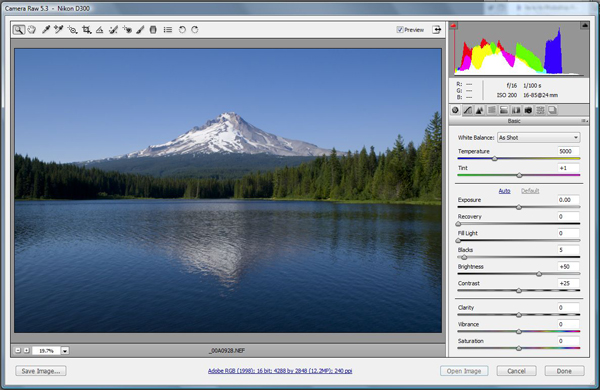This screenshot has height=390, width=600.
Task: Click the Contrast value field
Action: point(568,283)
